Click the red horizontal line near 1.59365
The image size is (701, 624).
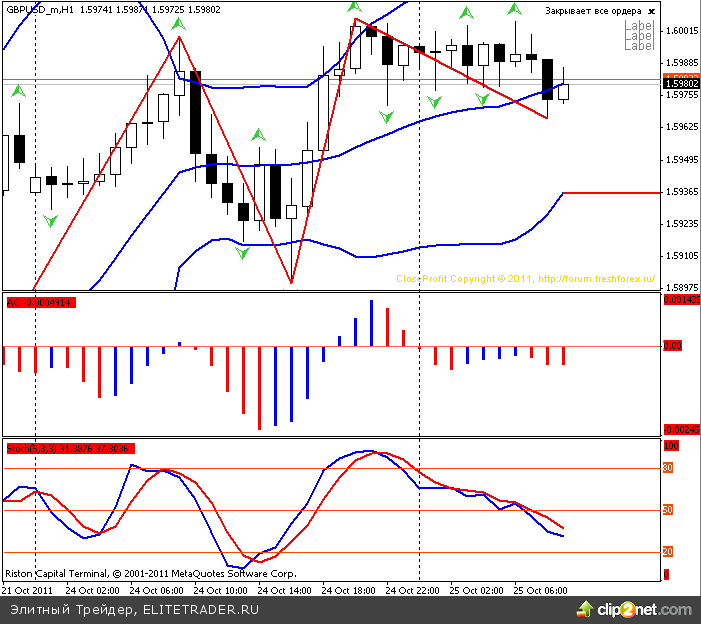point(610,192)
